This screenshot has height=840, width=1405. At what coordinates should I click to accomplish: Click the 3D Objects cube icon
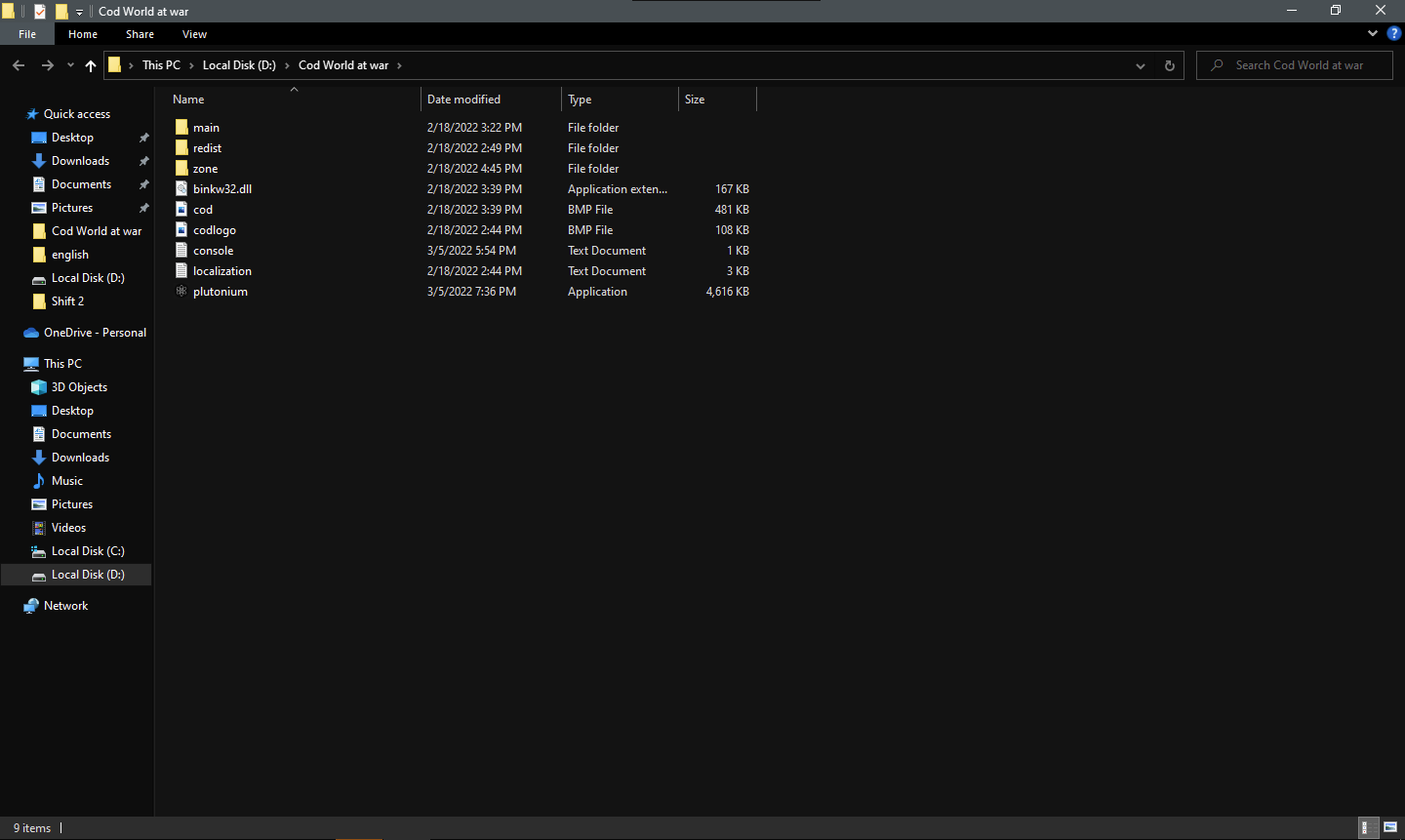tap(39, 387)
